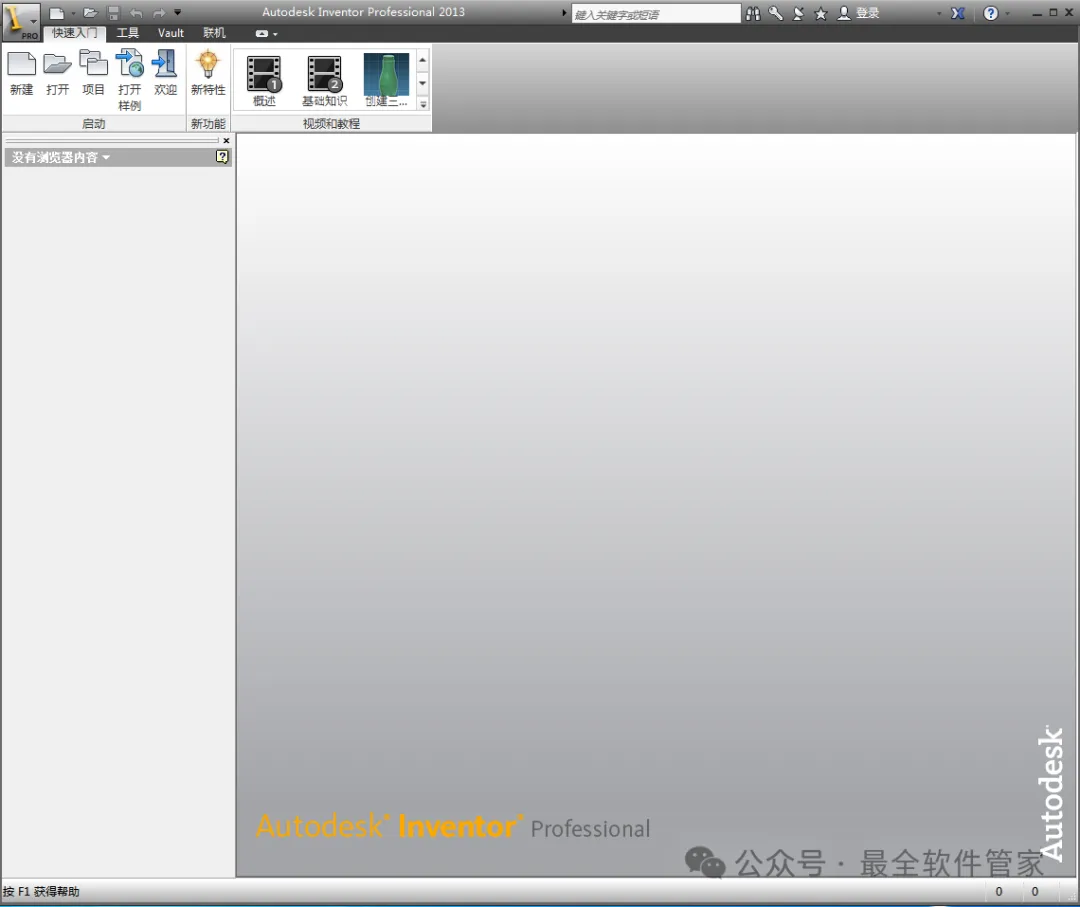Click the satellite dish Communication Center icon
1080x907 pixels.
pyautogui.click(x=798, y=13)
